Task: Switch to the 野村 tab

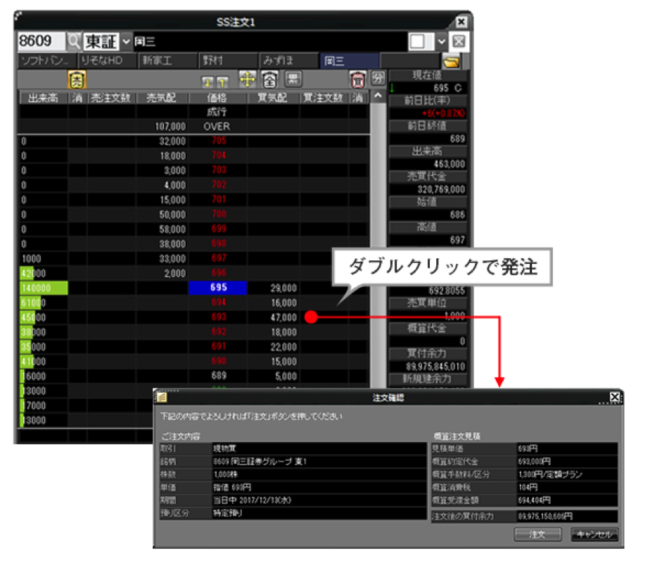Action: 216,61
